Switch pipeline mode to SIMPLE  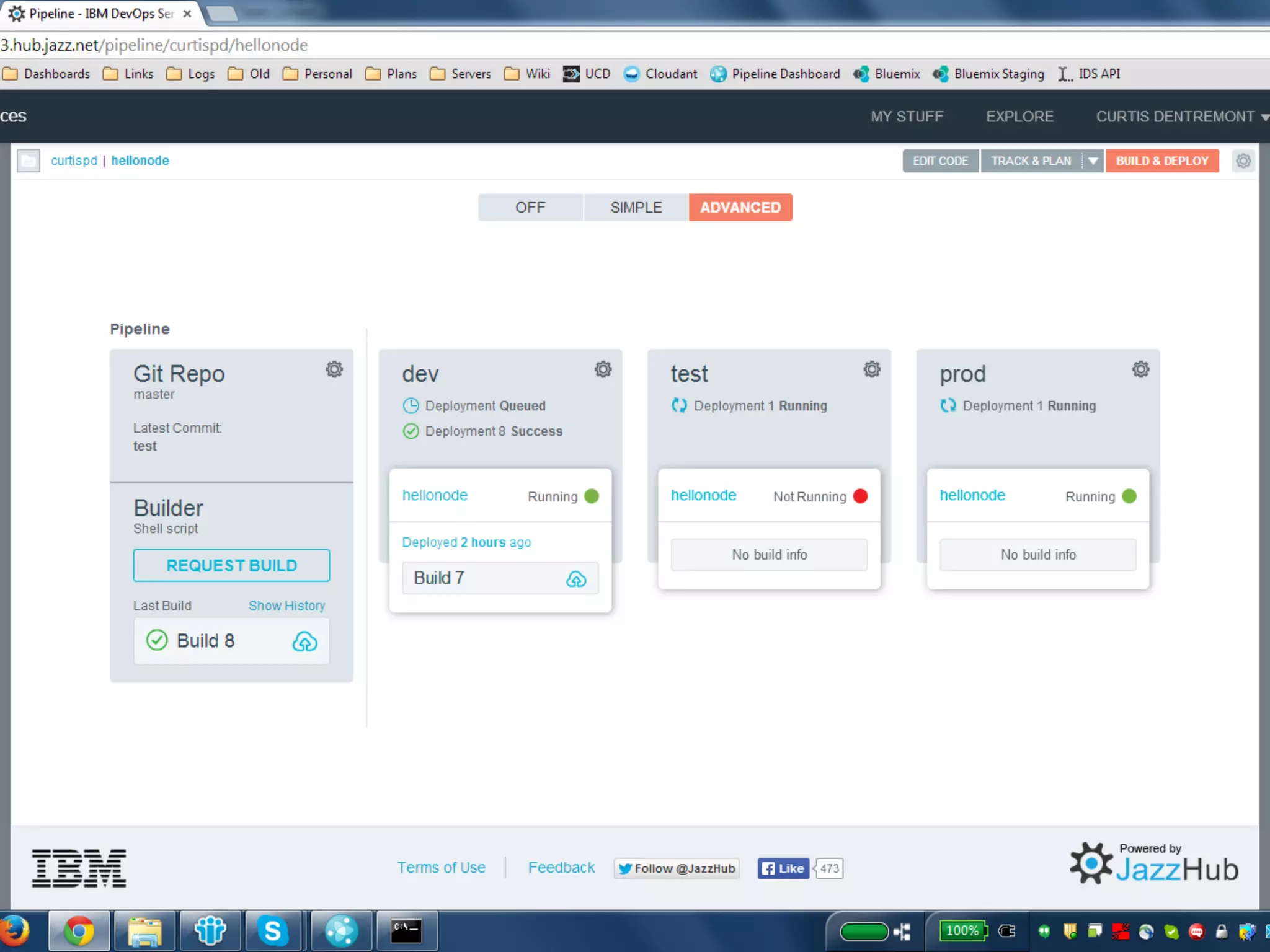tap(636, 208)
